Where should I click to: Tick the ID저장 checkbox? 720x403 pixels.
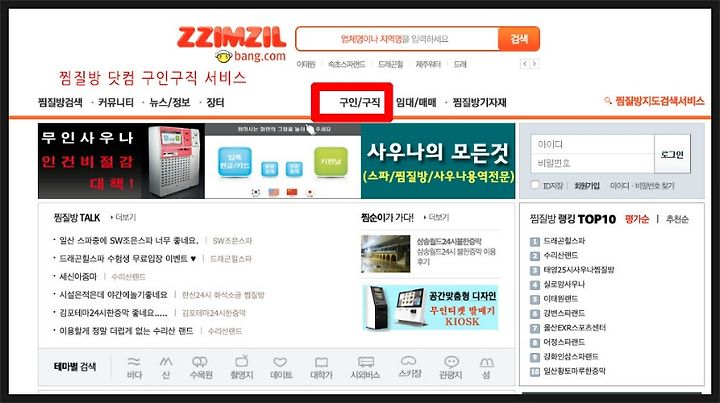[x=534, y=185]
